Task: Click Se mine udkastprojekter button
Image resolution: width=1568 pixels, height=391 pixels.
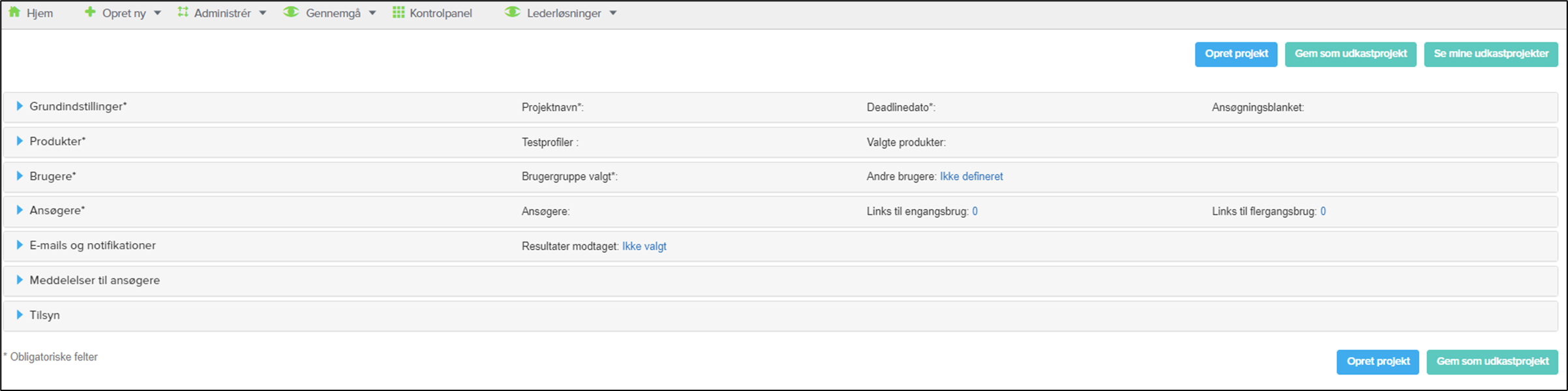Action: [x=1491, y=54]
